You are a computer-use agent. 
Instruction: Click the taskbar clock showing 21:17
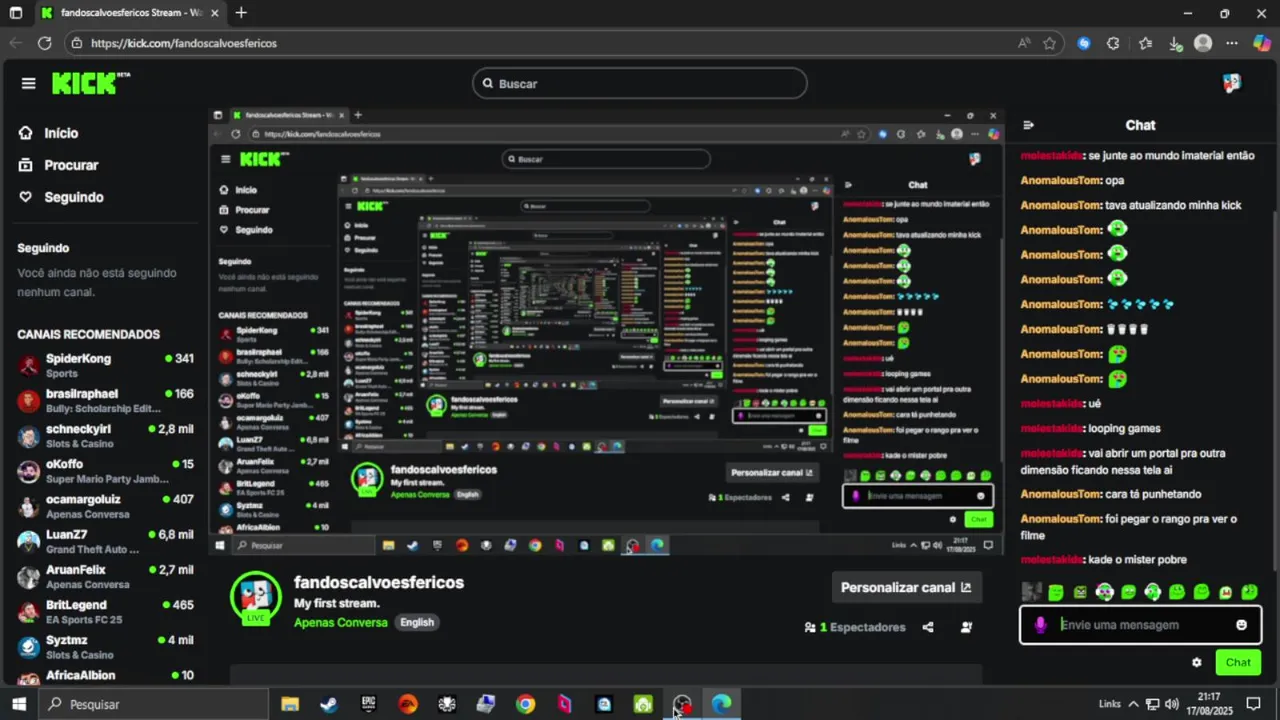pos(1208,704)
